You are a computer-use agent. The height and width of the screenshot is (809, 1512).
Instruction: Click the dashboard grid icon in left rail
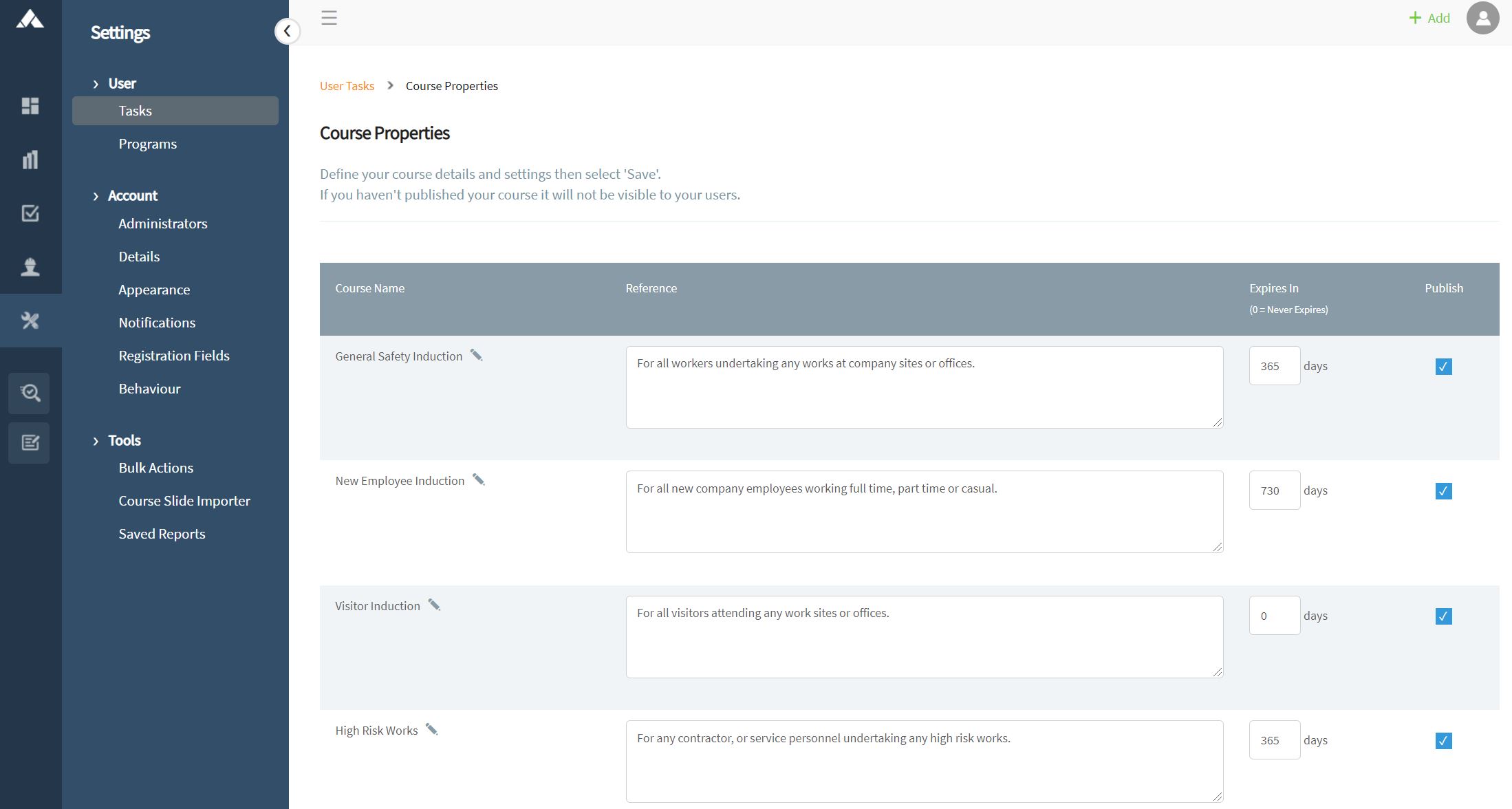(x=30, y=106)
